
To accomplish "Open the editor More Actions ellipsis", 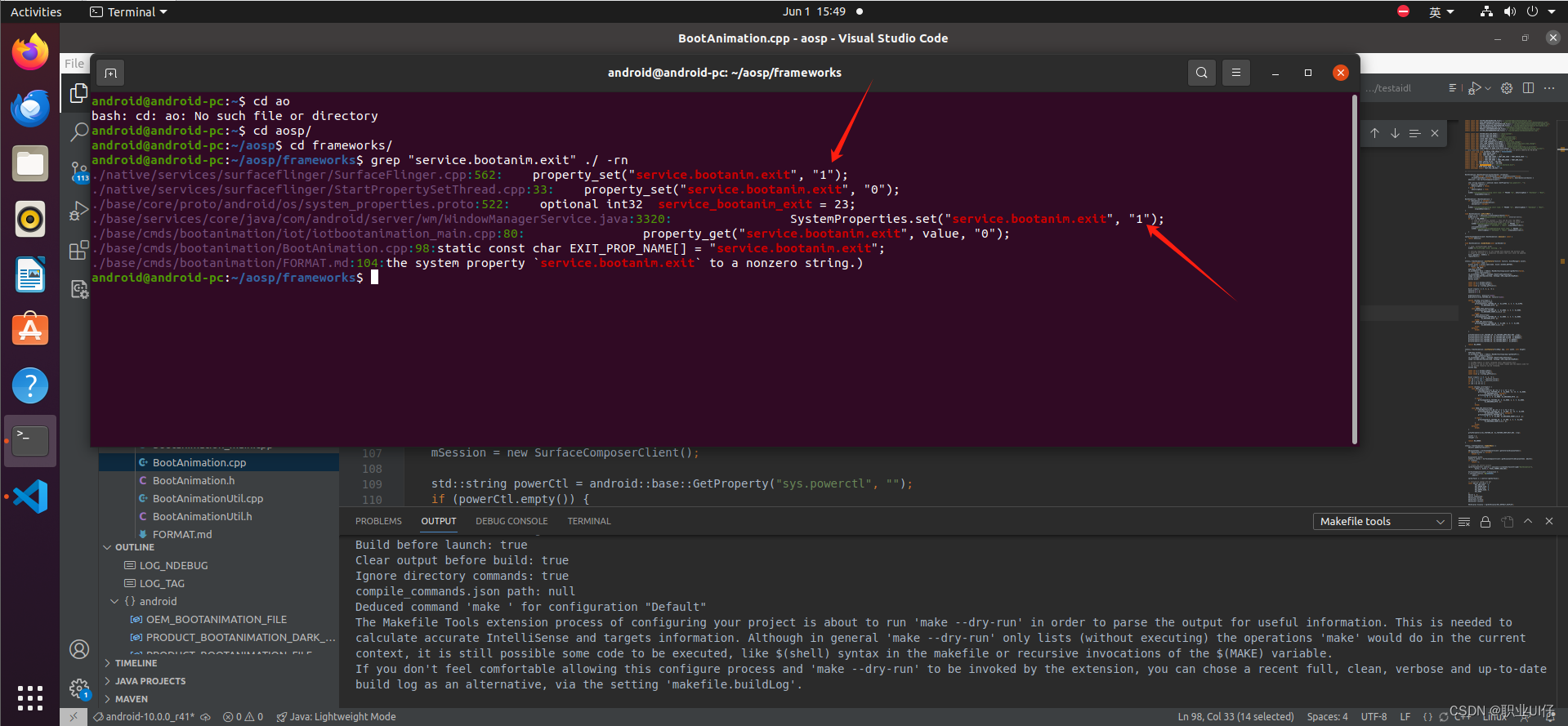I will [x=1549, y=88].
